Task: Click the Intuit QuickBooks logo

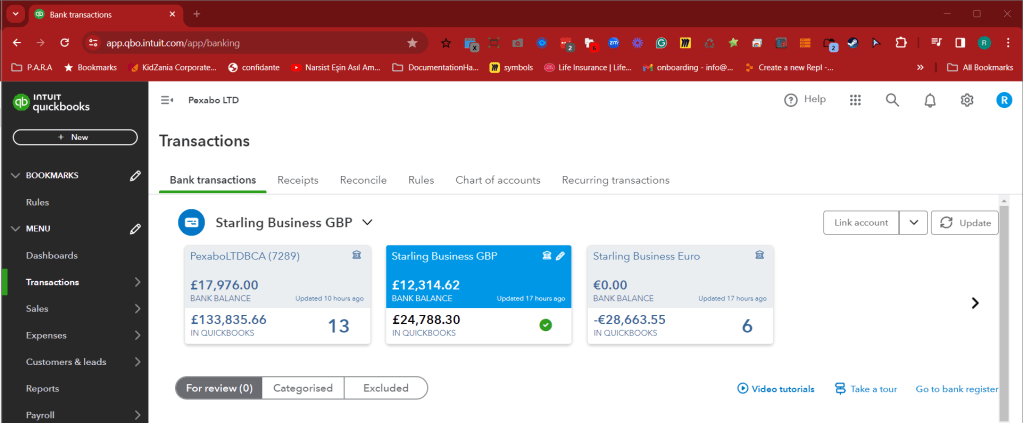Action: coord(51,102)
